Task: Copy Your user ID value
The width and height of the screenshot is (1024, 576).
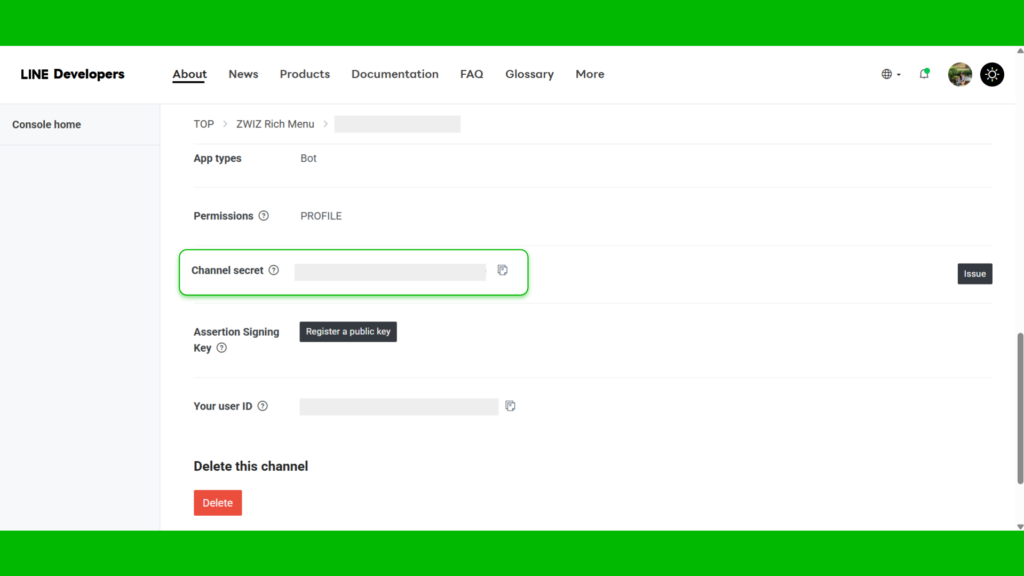Action: click(x=510, y=406)
